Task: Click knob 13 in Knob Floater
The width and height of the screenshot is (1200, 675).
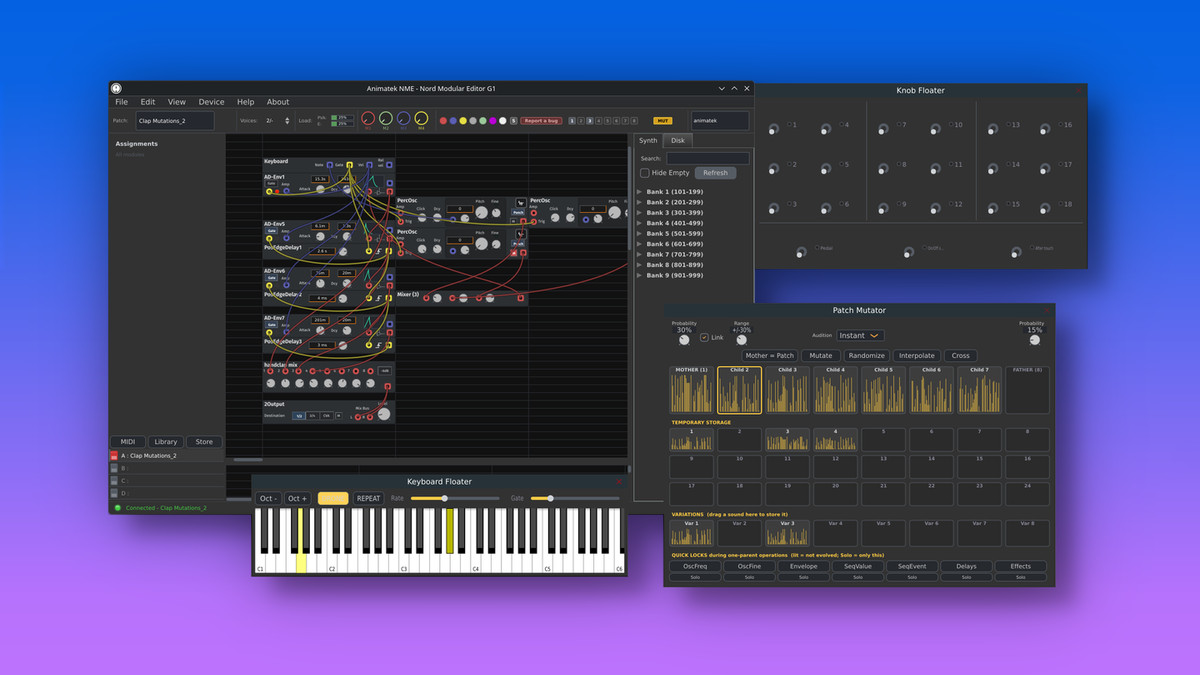Action: click(x=992, y=129)
